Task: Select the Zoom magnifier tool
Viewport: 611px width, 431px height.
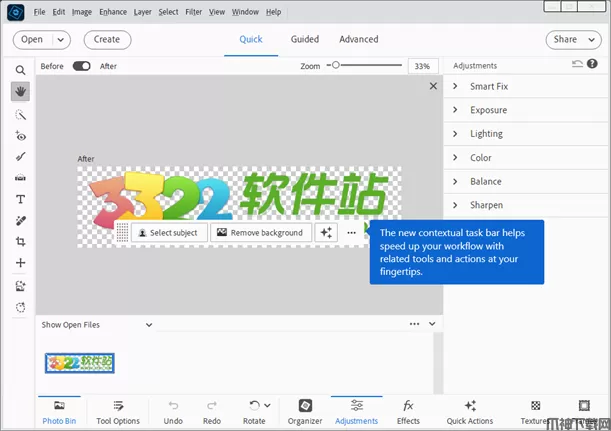Action: coord(20,70)
